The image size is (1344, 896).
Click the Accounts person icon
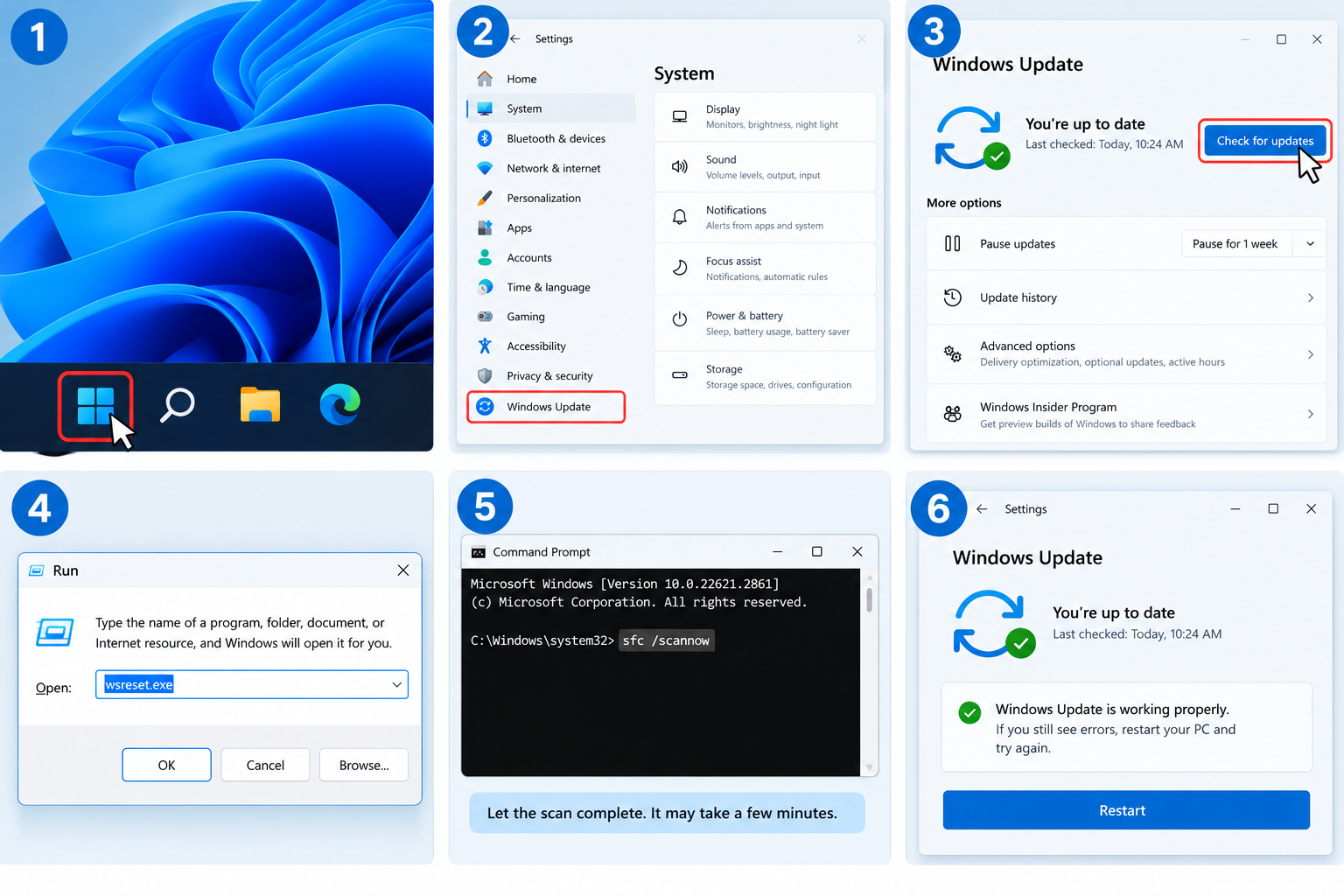pyautogui.click(x=485, y=257)
